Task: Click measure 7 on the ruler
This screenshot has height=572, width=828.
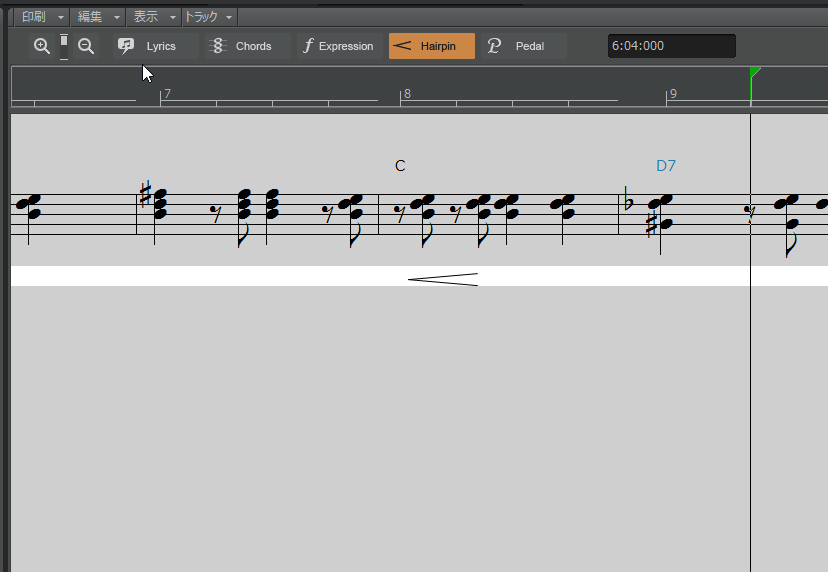Action: [x=167, y=94]
